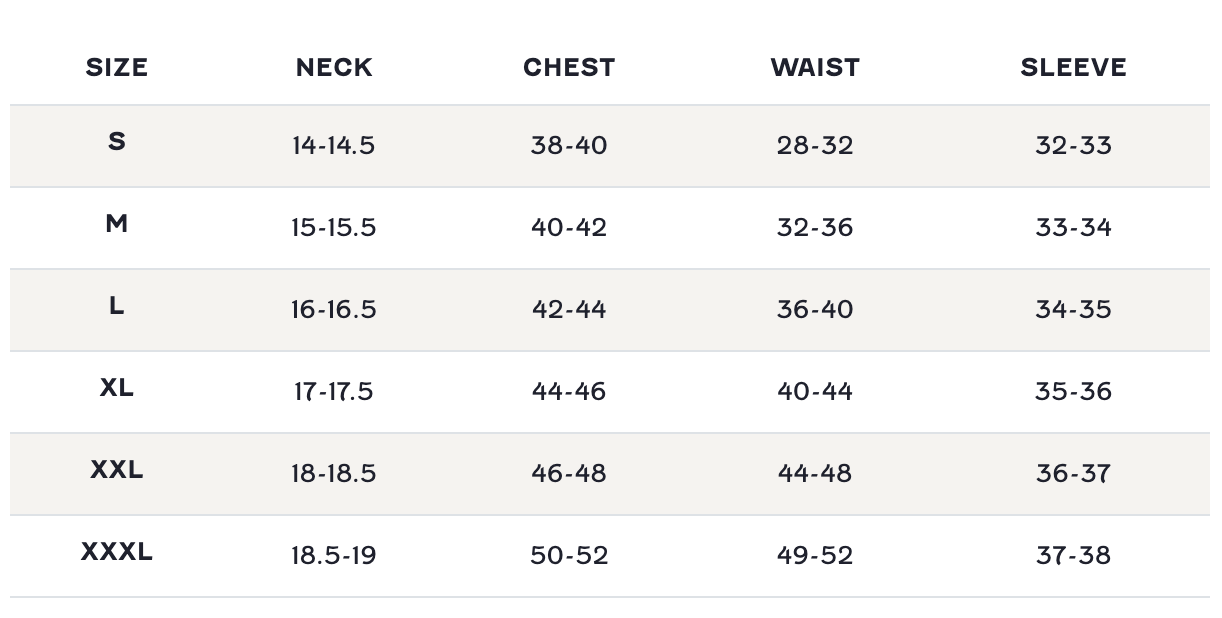The height and width of the screenshot is (618, 1222).
Task: Select the XXL size row label
Action: tap(117, 470)
